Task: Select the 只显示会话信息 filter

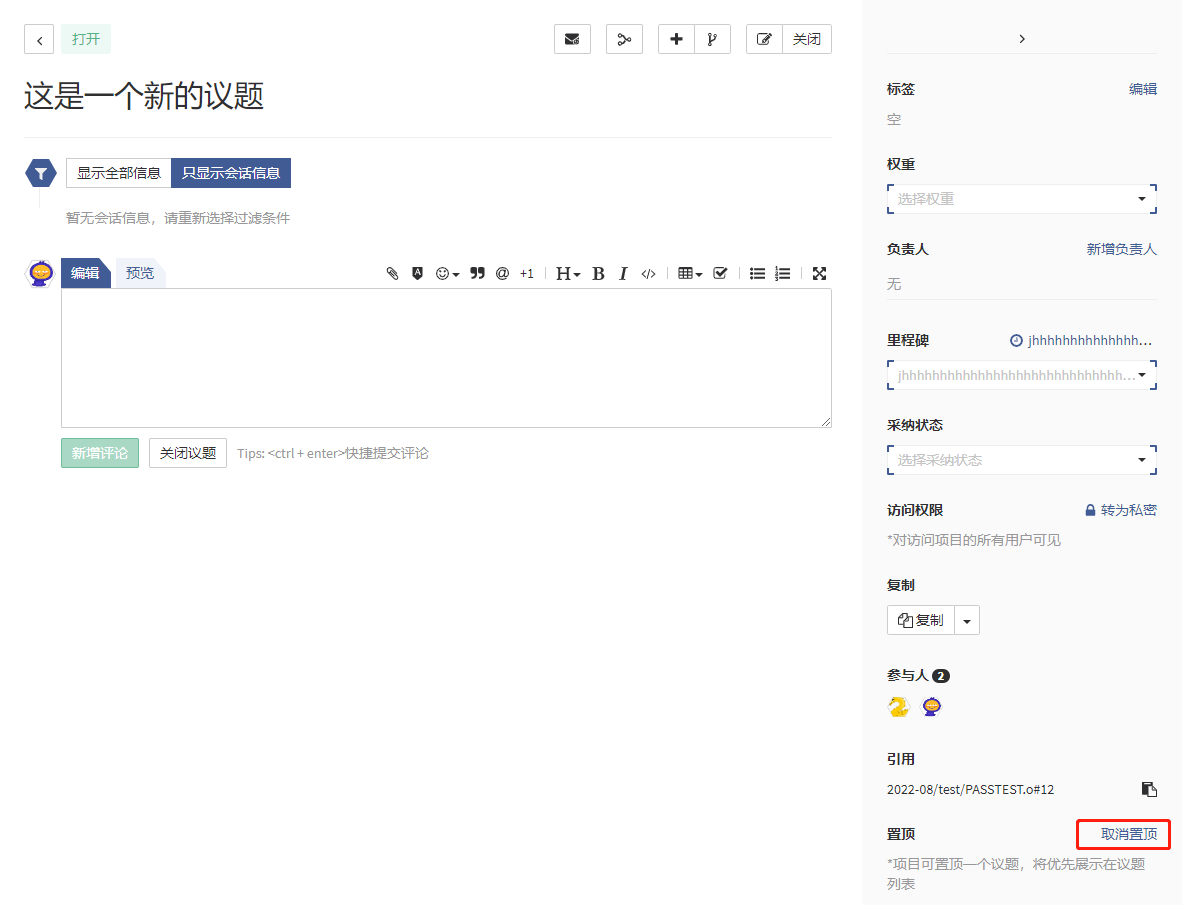Action: tap(231, 173)
